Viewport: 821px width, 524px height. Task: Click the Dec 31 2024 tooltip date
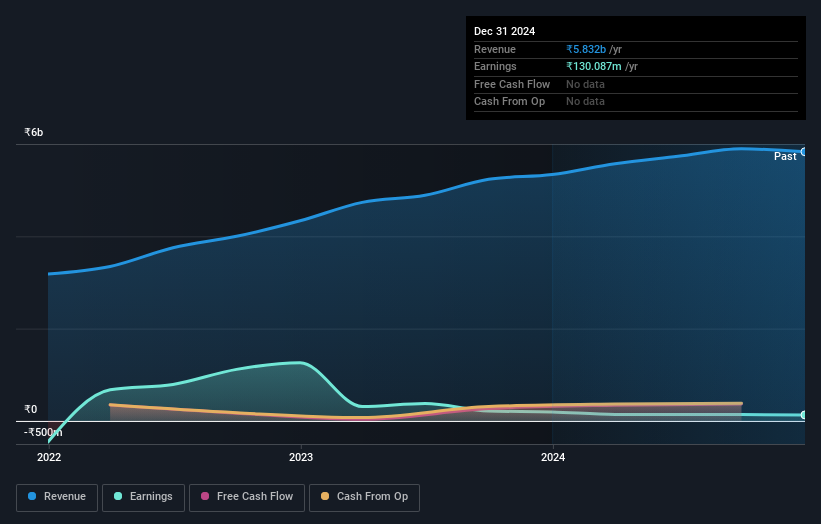tap(504, 31)
